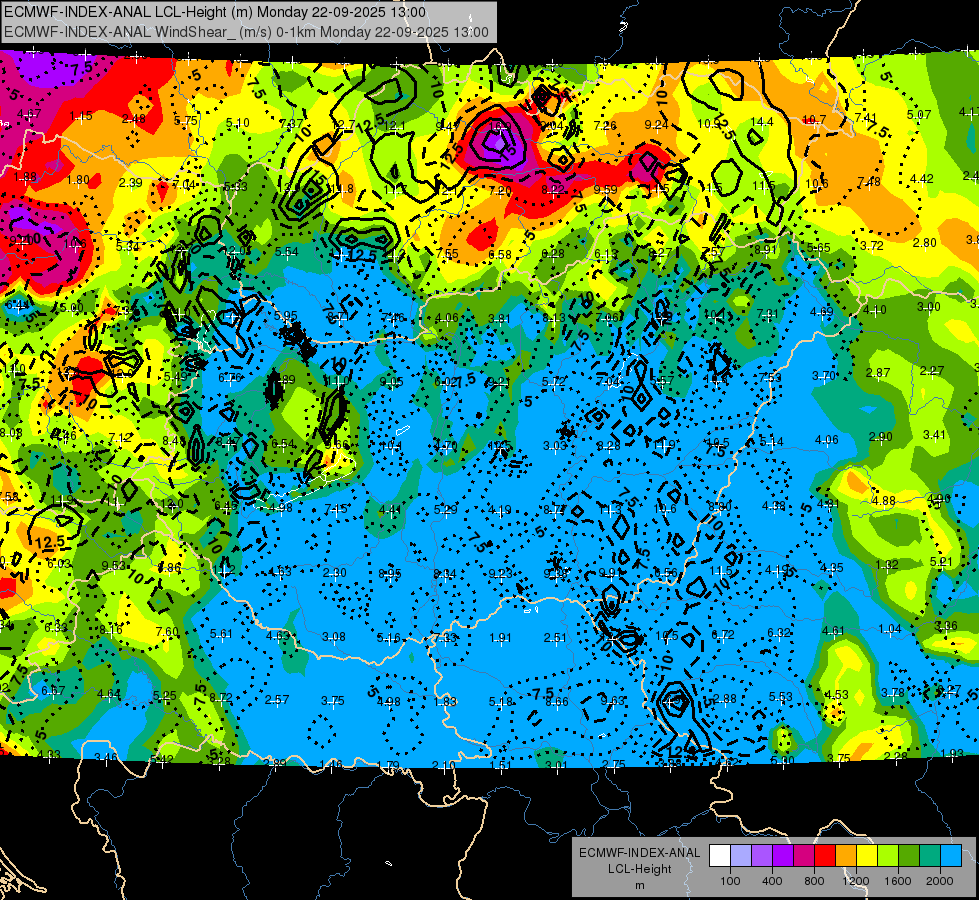The width and height of the screenshot is (979, 900).
Task: Click the yellow legend swatch
Action: (x=867, y=856)
